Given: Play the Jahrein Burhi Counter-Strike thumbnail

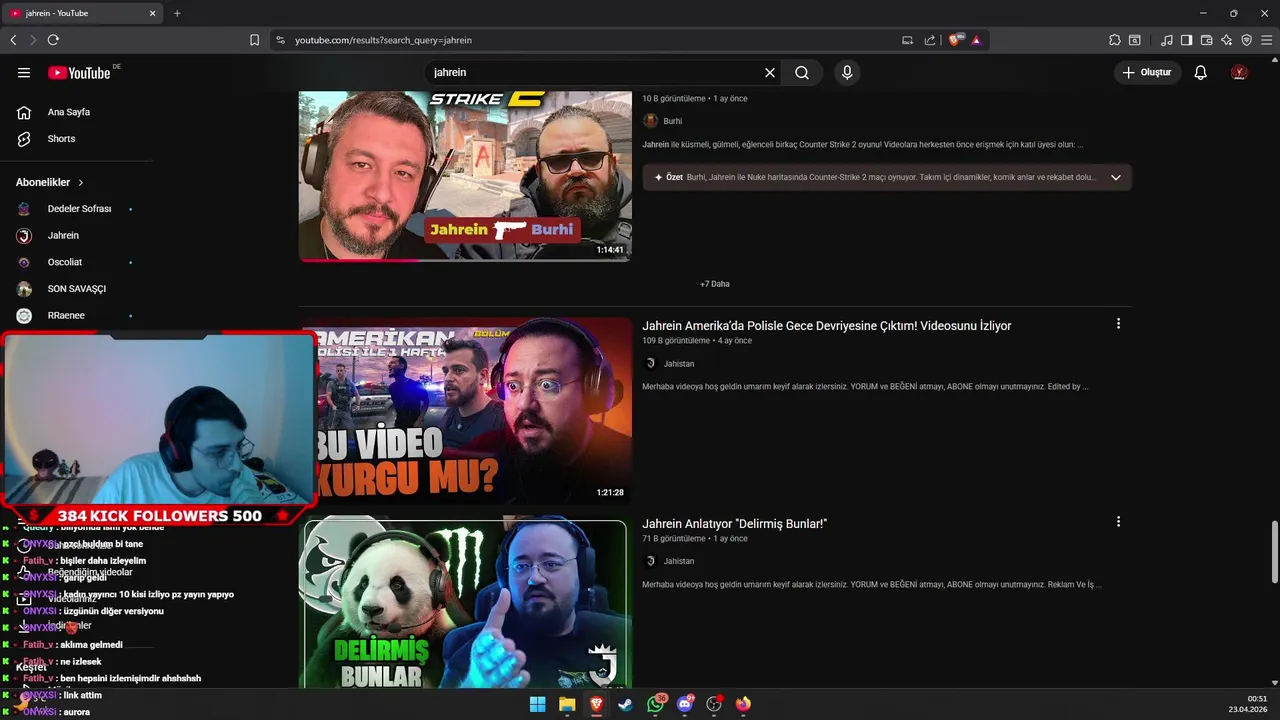Looking at the screenshot, I should (x=465, y=176).
